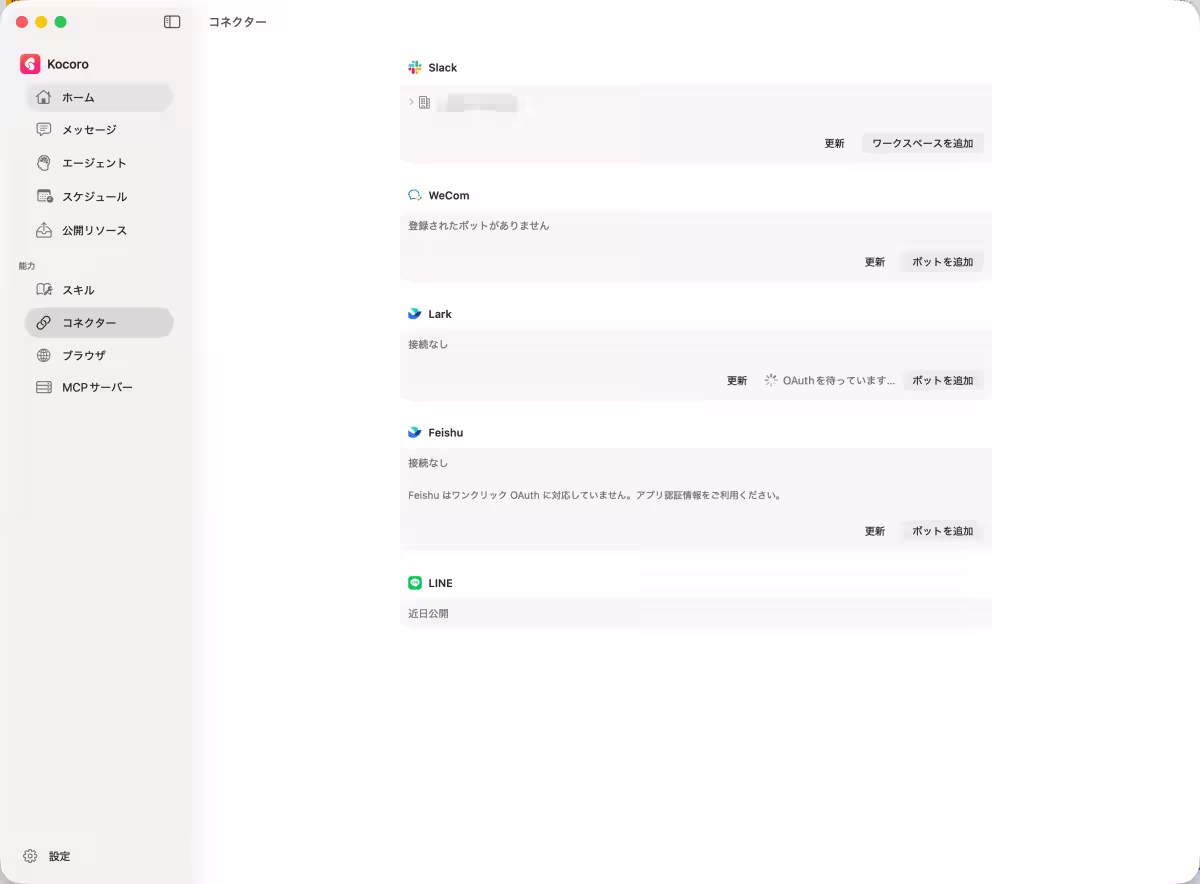This screenshot has width=1200, height=884.
Task: Click the green window zoom button
Action: 61,21
